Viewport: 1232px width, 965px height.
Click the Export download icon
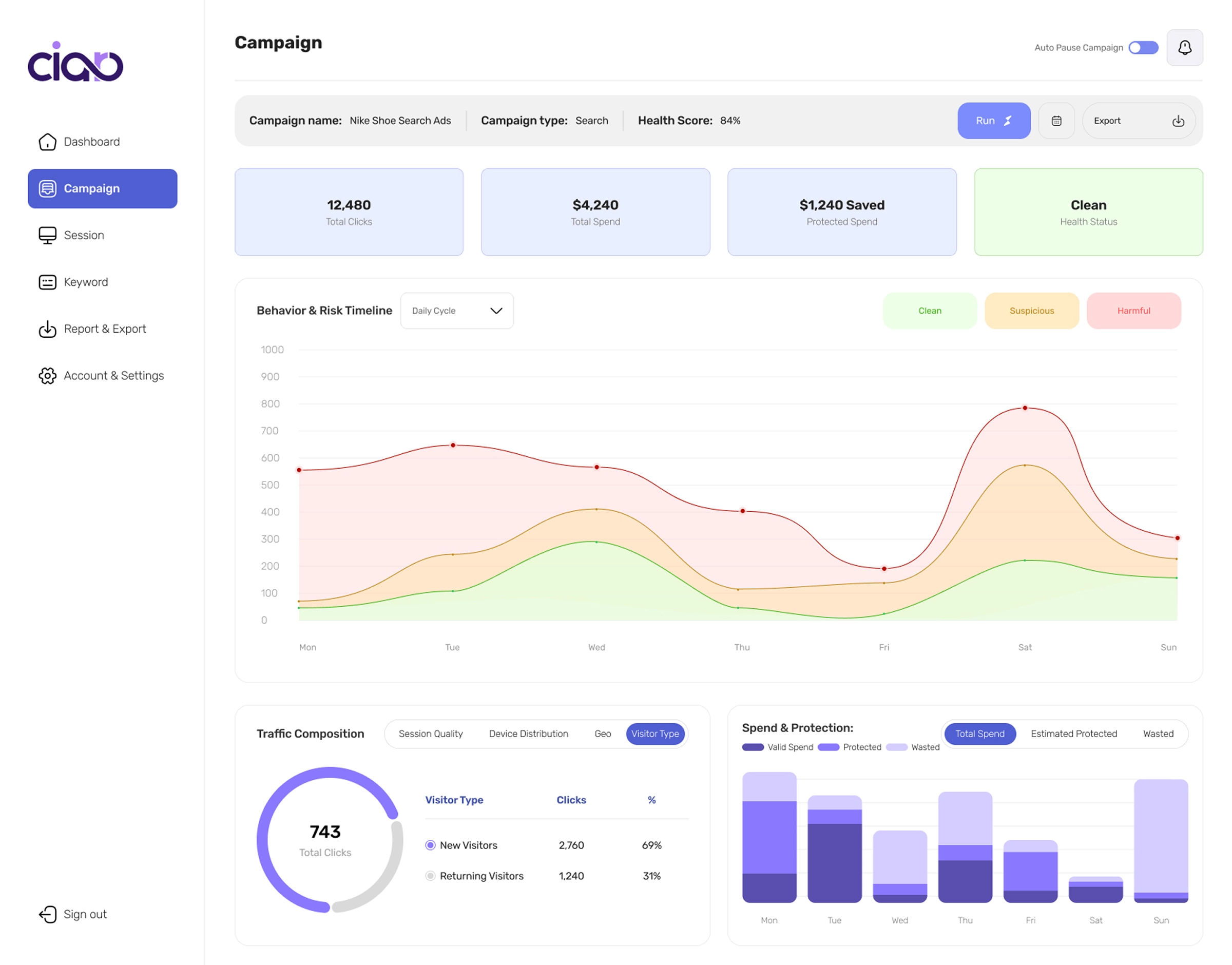point(1178,121)
